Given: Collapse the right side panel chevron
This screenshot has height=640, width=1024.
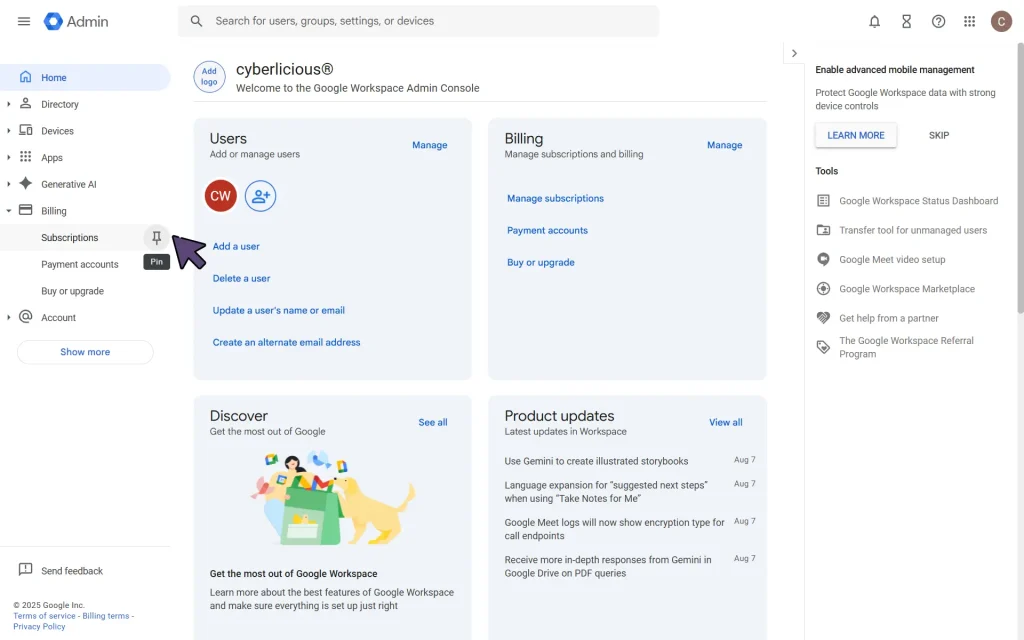Looking at the screenshot, I should [793, 54].
